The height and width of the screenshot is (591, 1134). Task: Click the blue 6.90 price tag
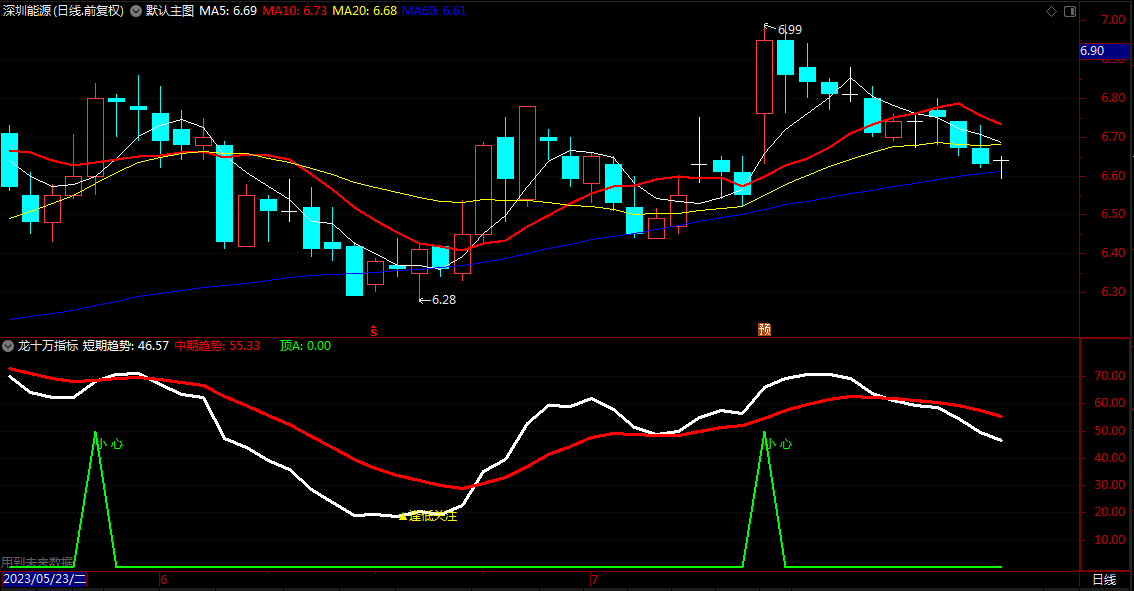[x=1104, y=51]
